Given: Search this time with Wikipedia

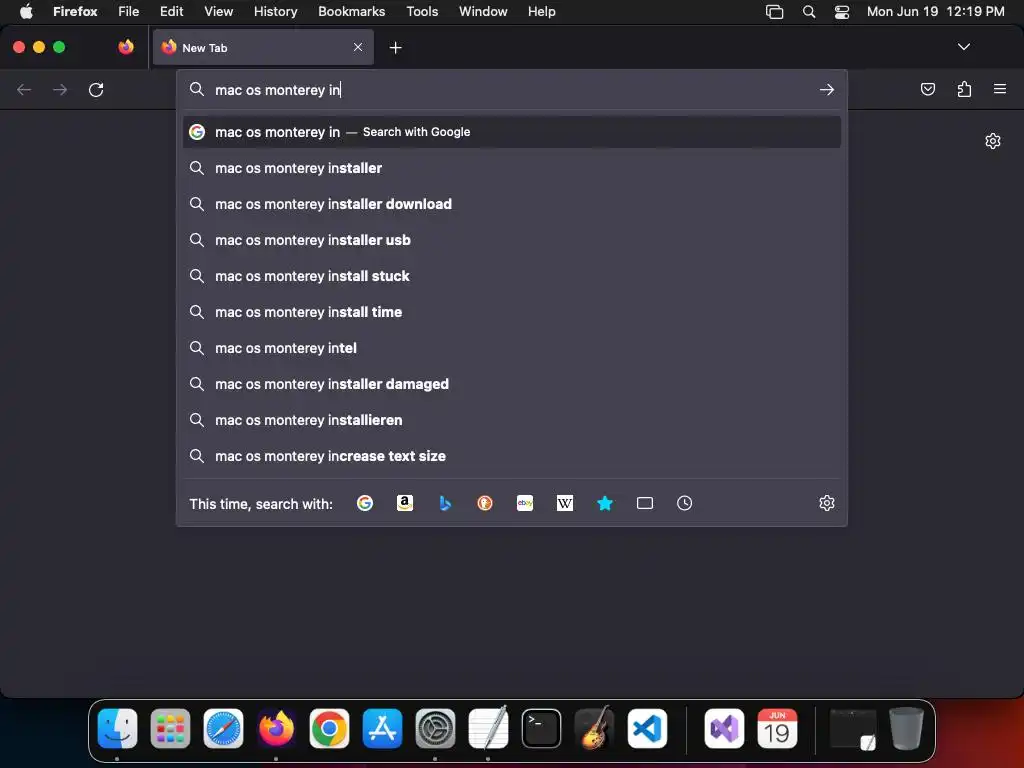Looking at the screenshot, I should tap(565, 503).
